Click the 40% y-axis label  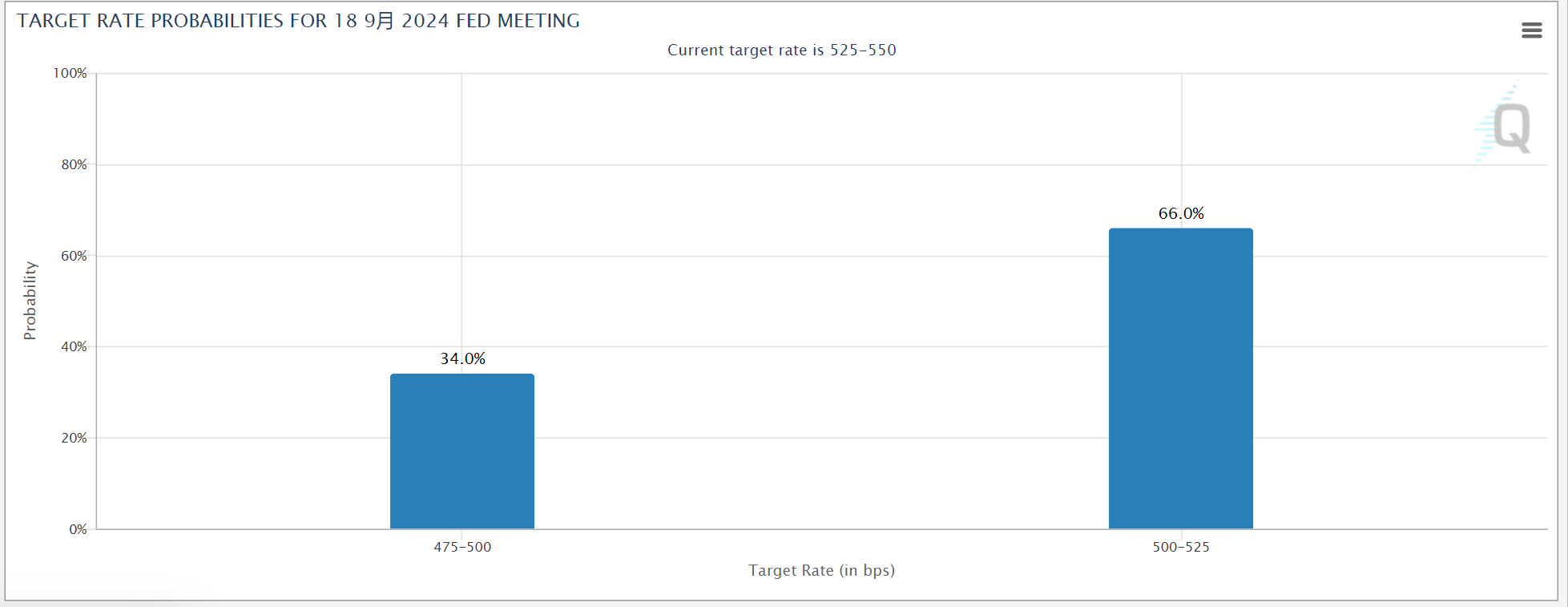point(74,346)
